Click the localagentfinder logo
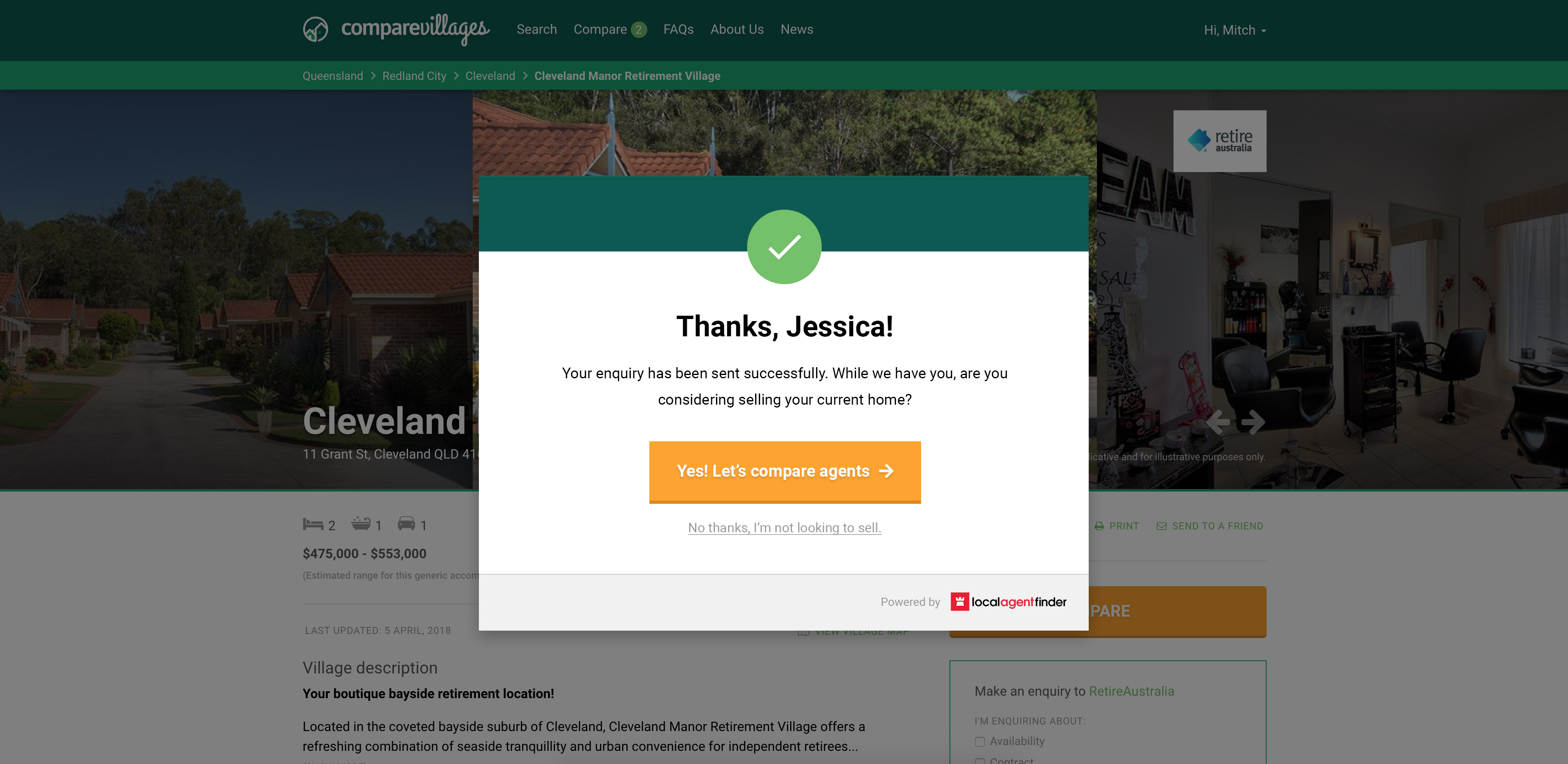 (x=1008, y=601)
